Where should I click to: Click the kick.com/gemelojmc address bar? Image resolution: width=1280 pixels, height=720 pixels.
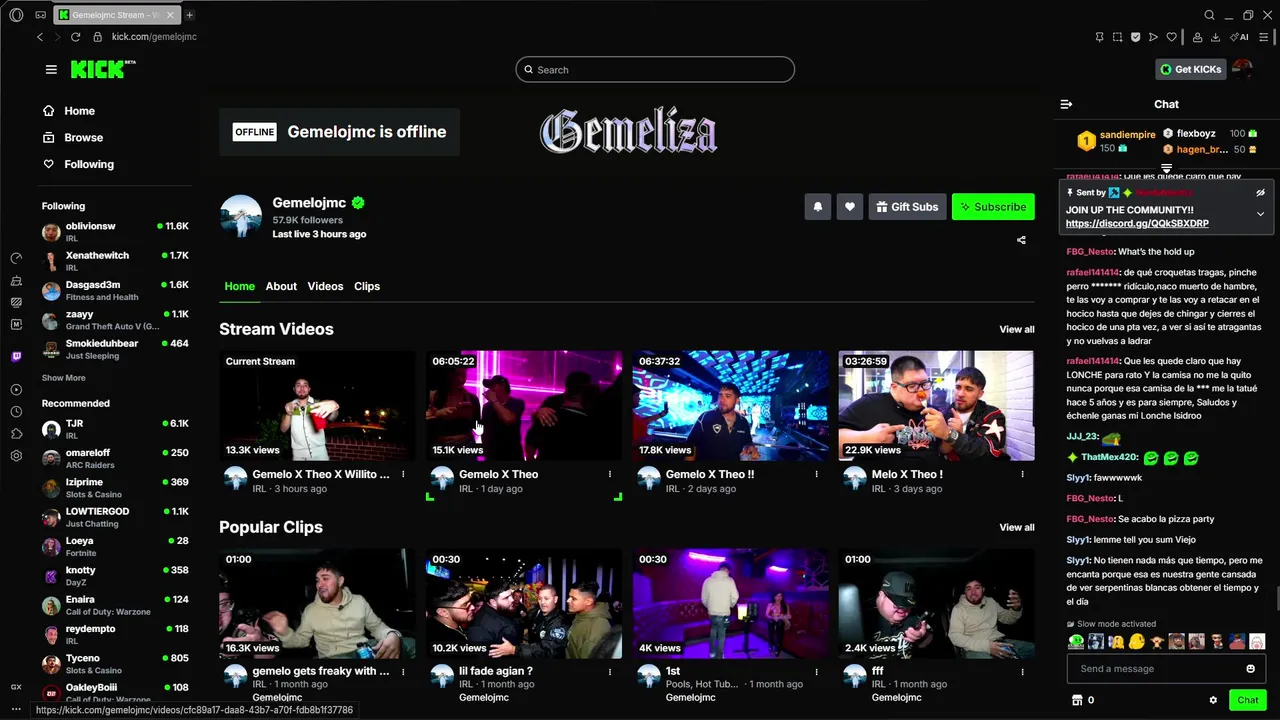click(x=154, y=37)
